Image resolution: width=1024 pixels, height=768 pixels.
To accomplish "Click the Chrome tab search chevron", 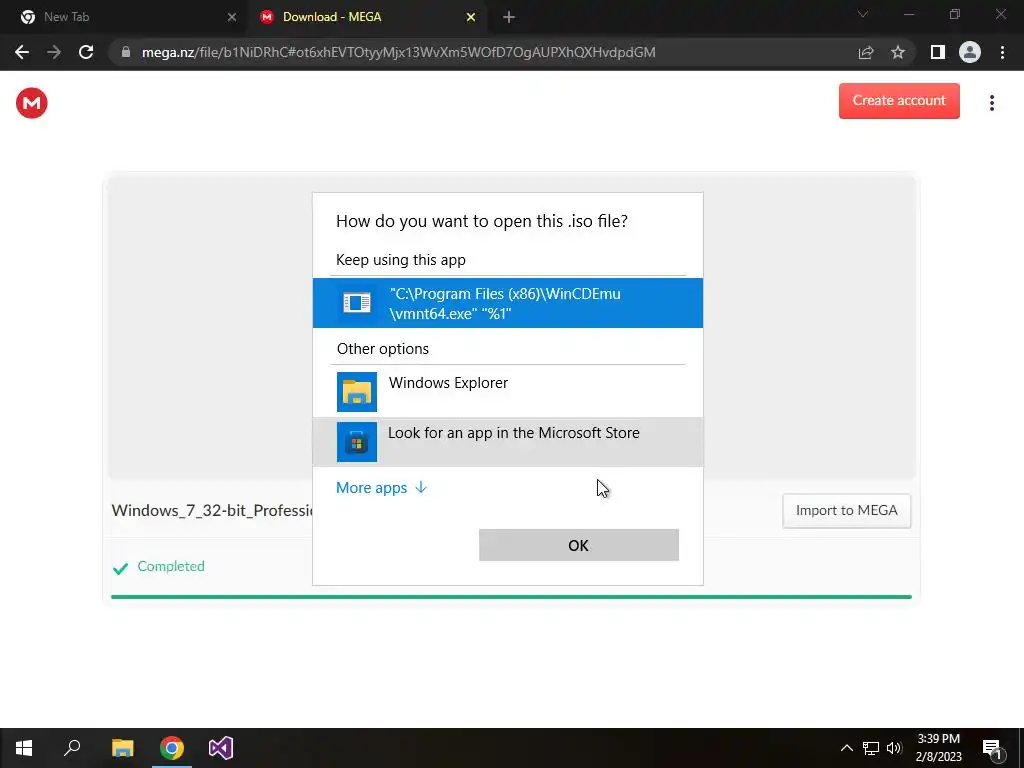I will click(863, 14).
